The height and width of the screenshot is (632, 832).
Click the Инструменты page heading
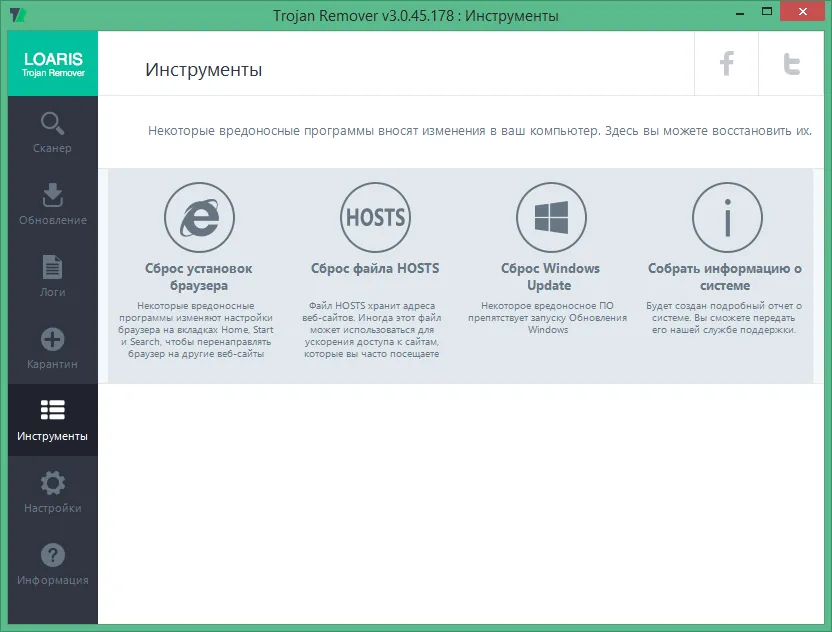[204, 70]
